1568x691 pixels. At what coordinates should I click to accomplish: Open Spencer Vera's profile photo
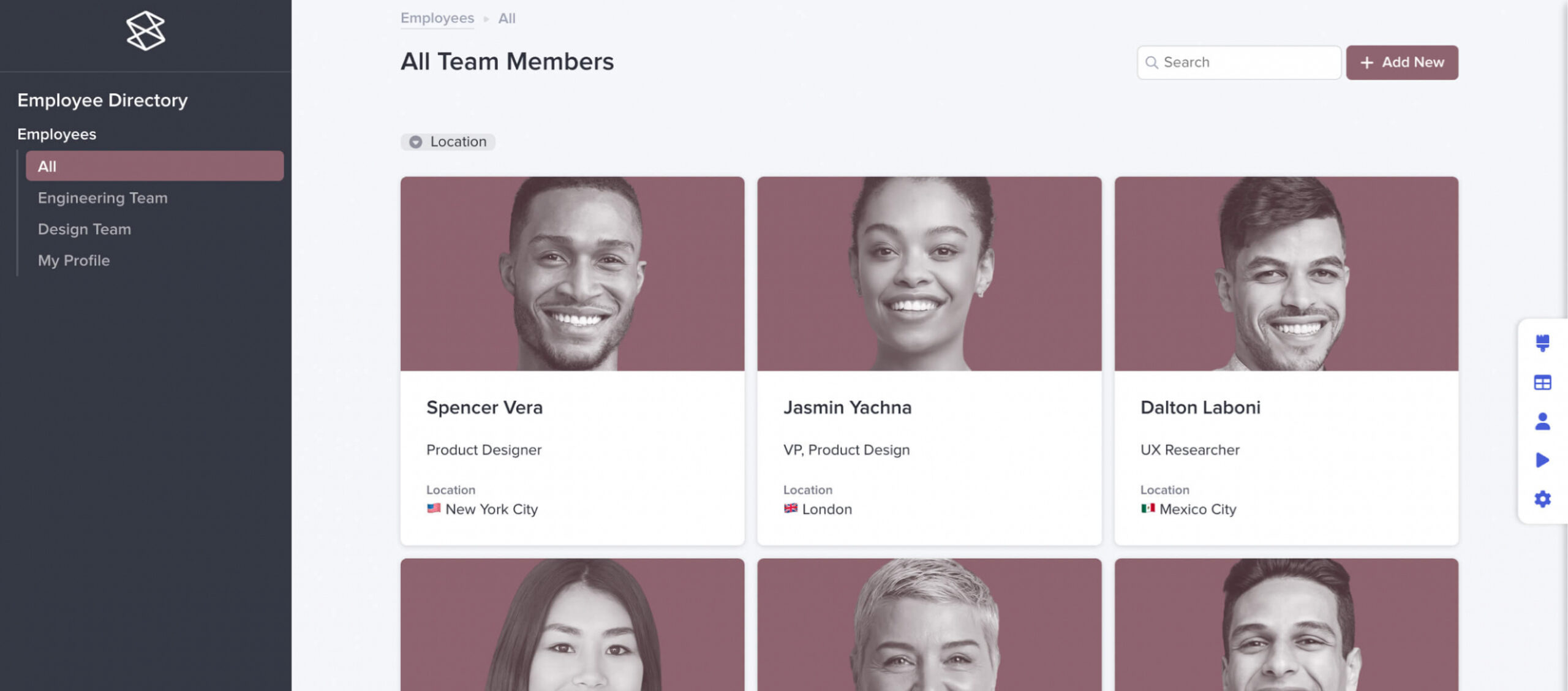tap(572, 274)
